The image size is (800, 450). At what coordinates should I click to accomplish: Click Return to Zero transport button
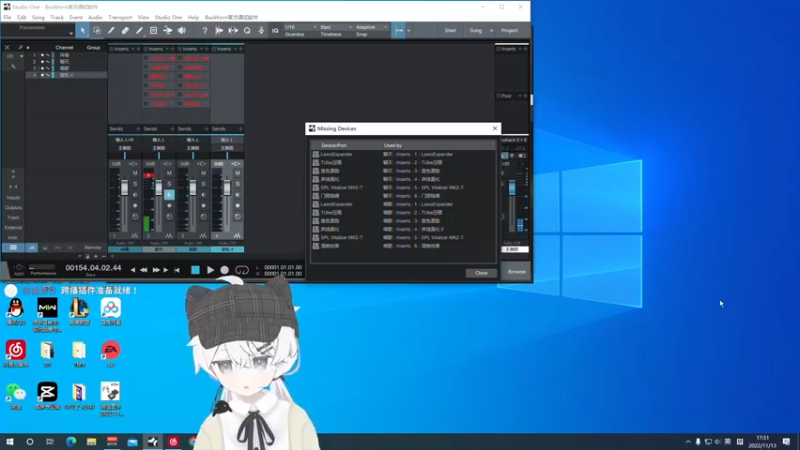pos(177,270)
